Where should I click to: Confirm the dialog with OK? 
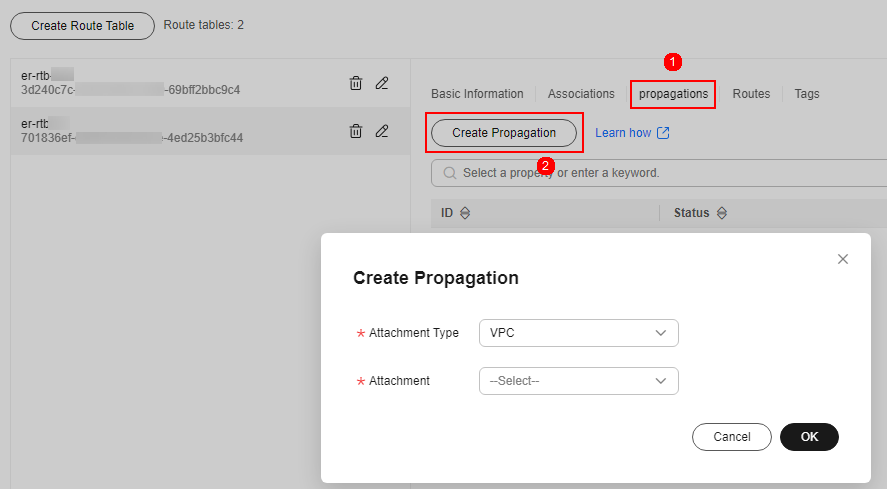(809, 437)
